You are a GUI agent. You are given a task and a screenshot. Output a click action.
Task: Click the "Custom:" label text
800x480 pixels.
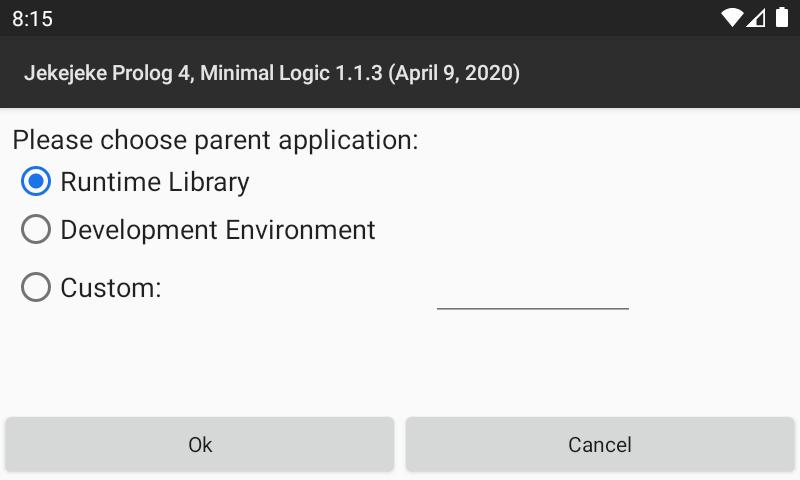pyautogui.click(x=111, y=288)
